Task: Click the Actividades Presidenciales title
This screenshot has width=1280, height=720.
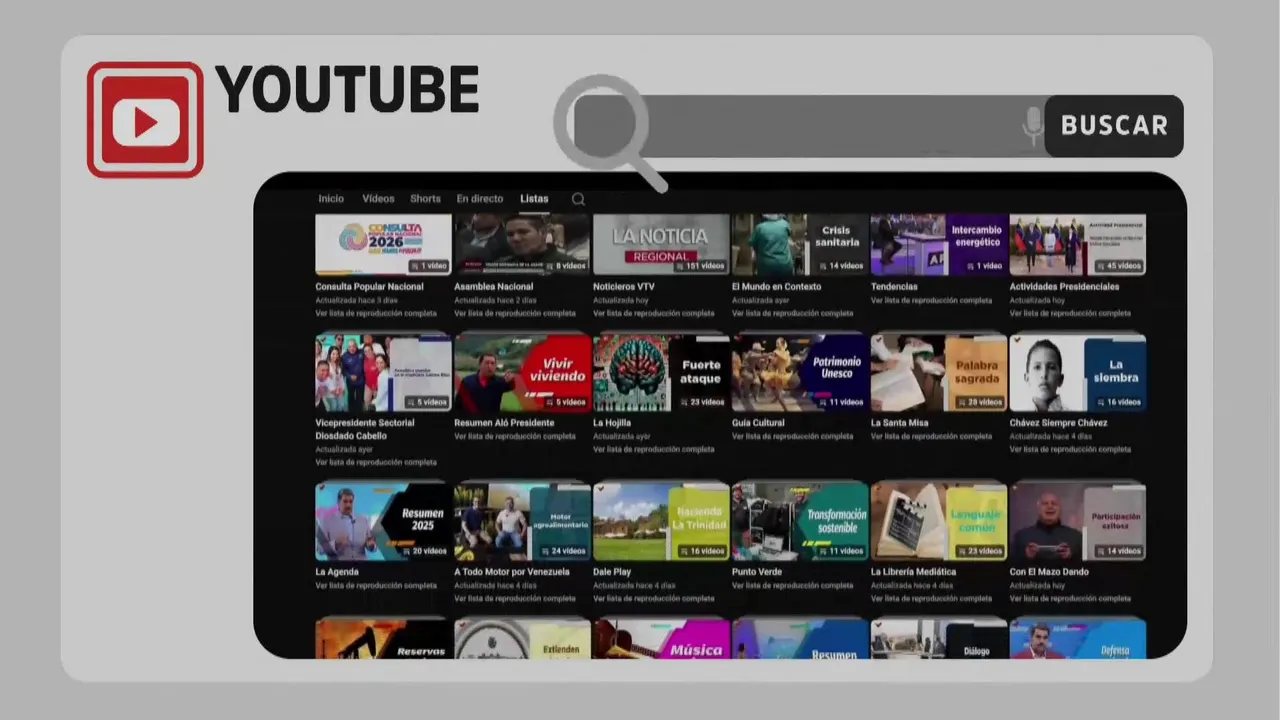Action: (1064, 287)
